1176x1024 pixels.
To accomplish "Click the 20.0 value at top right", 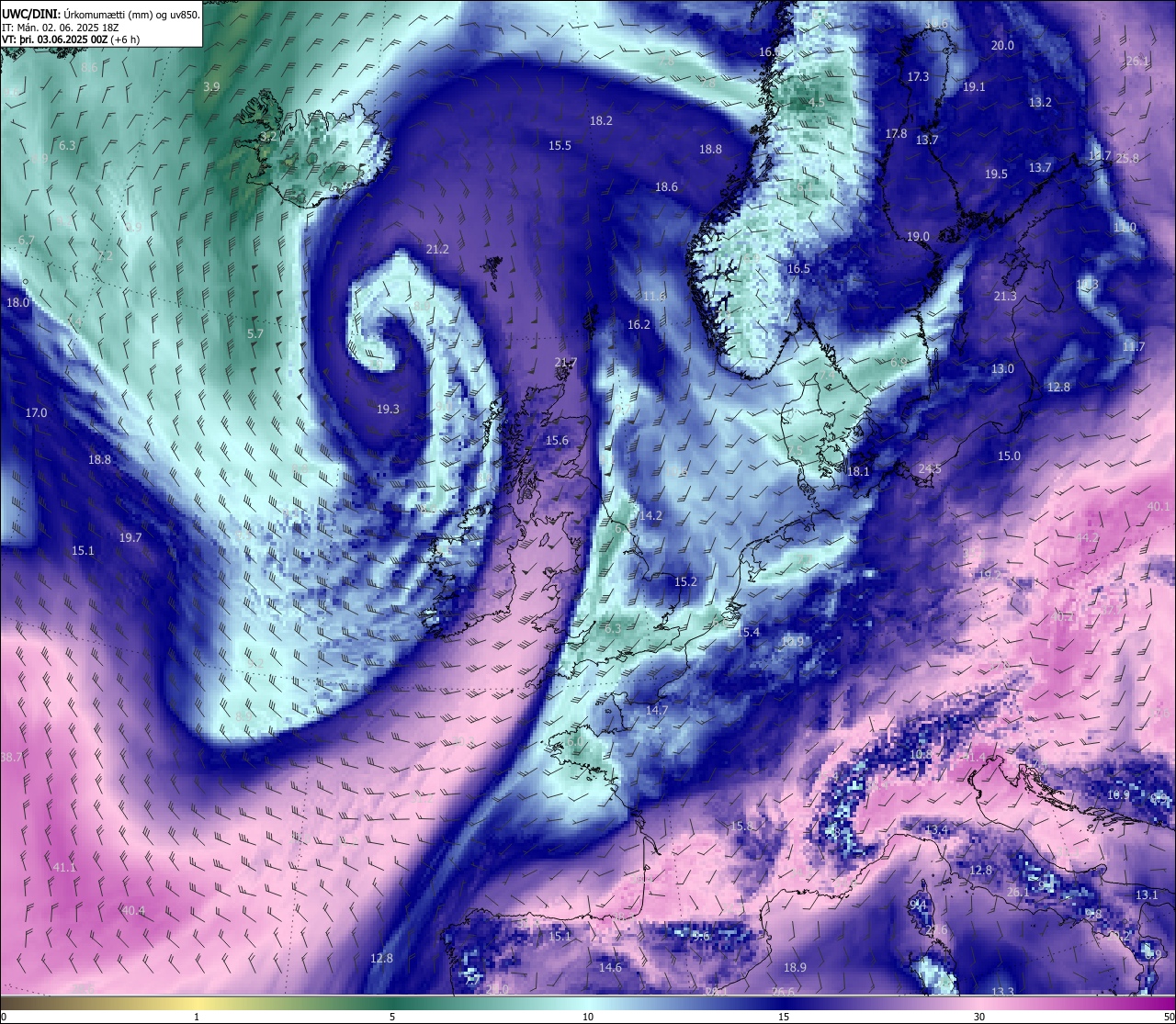I will tap(1002, 45).
